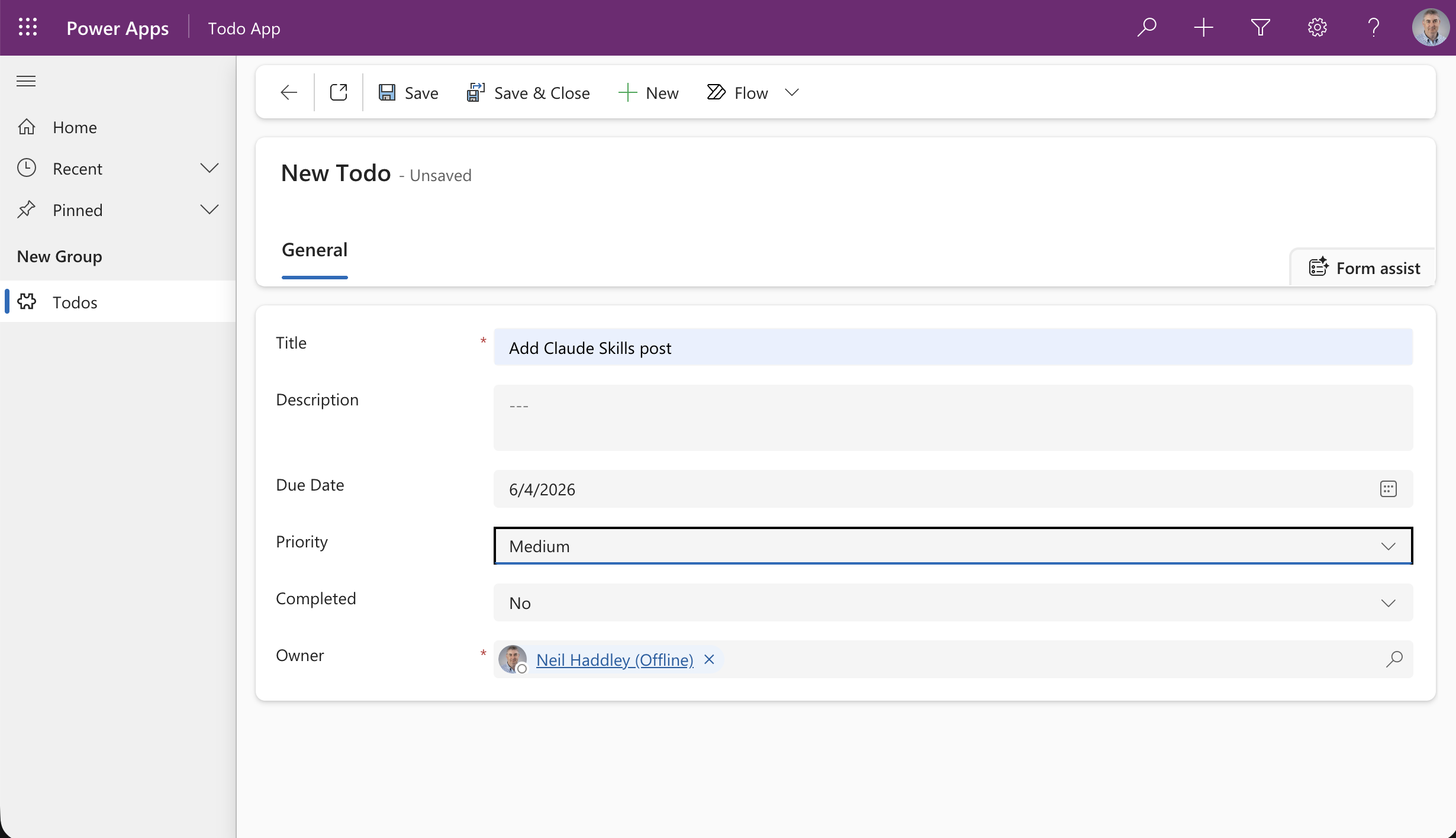The image size is (1456, 838).
Task: Open the Flow menu button
Action: click(737, 93)
